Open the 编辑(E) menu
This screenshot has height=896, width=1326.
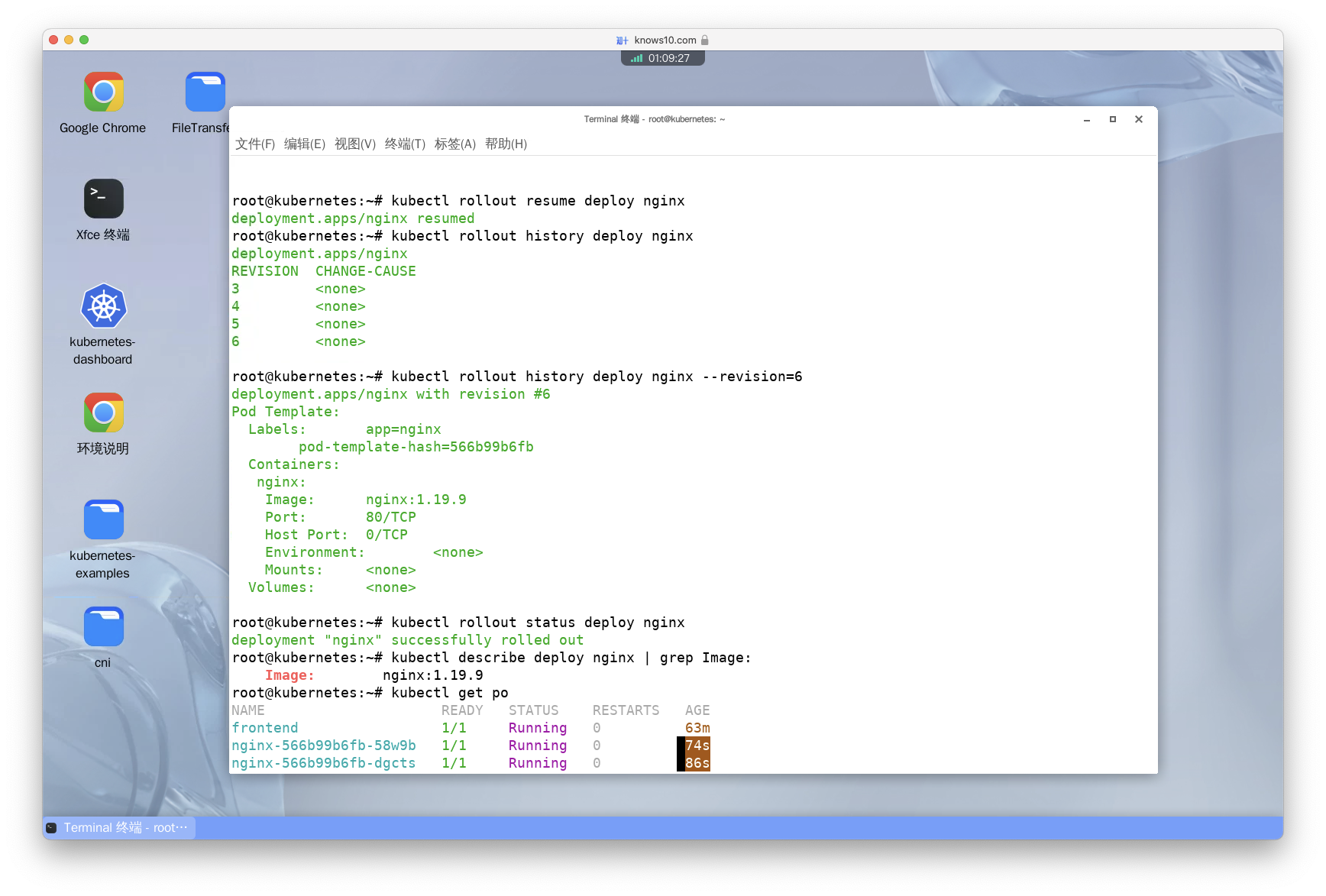(305, 144)
